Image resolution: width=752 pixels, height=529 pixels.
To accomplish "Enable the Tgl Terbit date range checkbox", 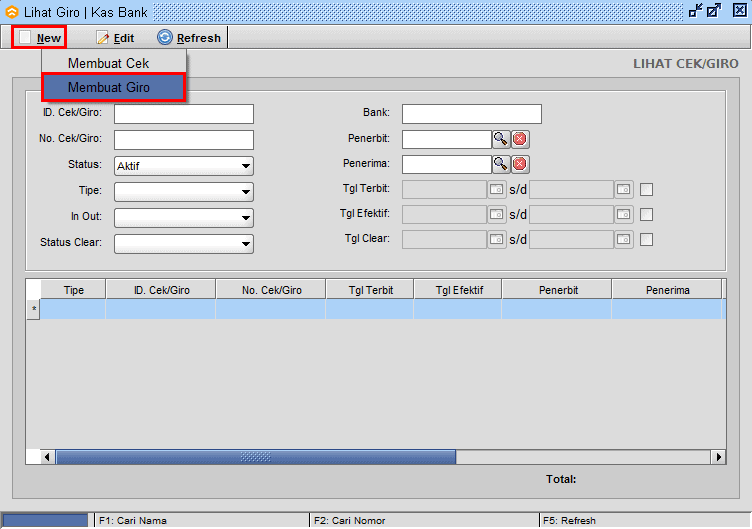I will coord(647,189).
